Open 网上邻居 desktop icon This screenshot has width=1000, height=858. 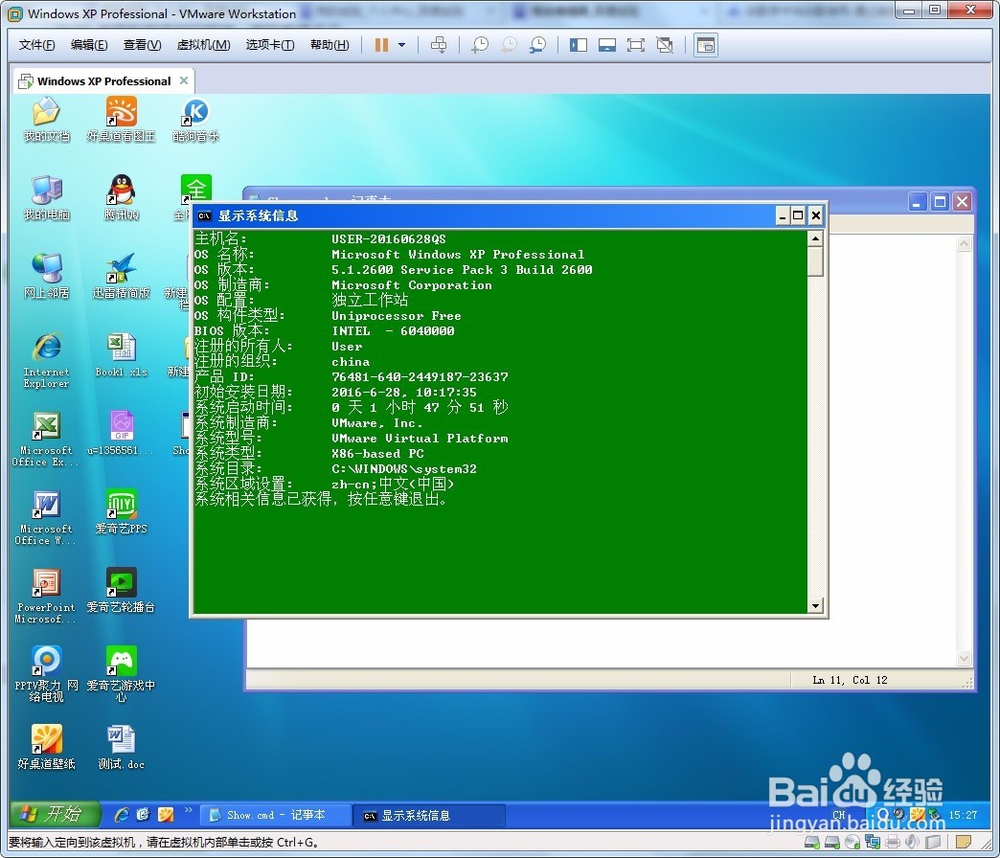coord(47,277)
